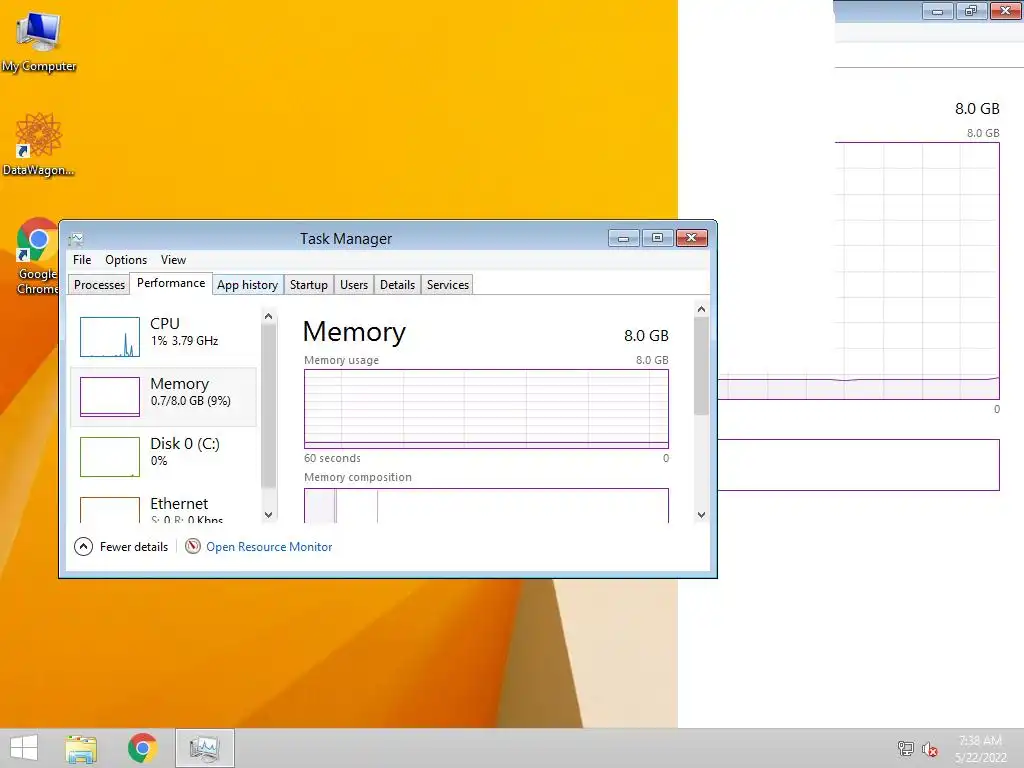Open the Options menu
The width and height of the screenshot is (1024, 768).
(x=126, y=260)
